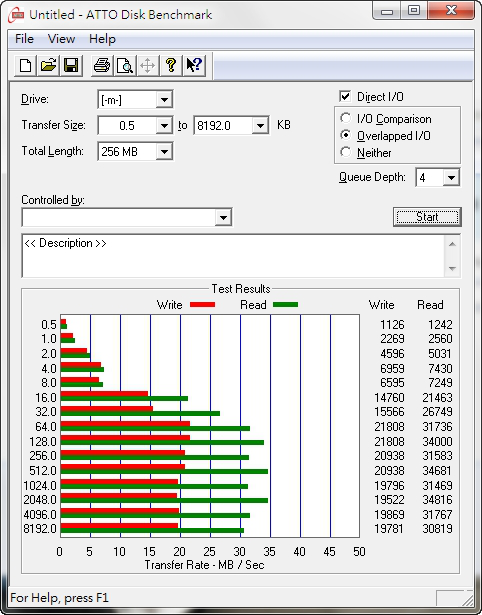Expand the Drive dropdown
This screenshot has width=482, height=615.
[164, 100]
